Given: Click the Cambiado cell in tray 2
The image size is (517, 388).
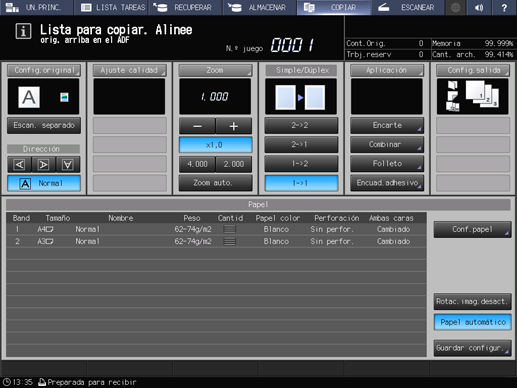Looking at the screenshot, I should tap(393, 241).
